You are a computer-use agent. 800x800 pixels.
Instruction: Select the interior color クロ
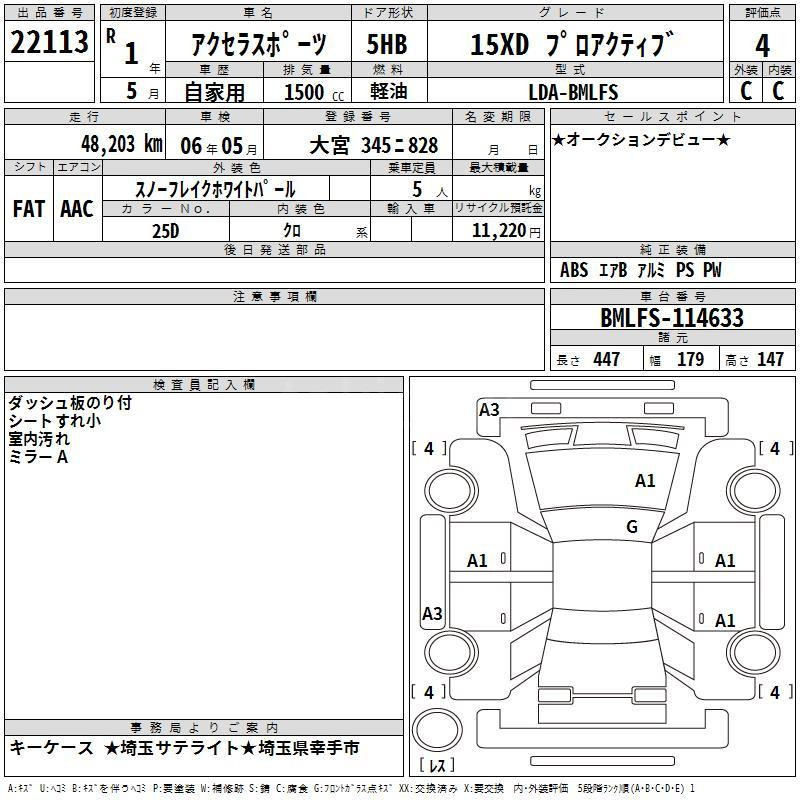[292, 231]
